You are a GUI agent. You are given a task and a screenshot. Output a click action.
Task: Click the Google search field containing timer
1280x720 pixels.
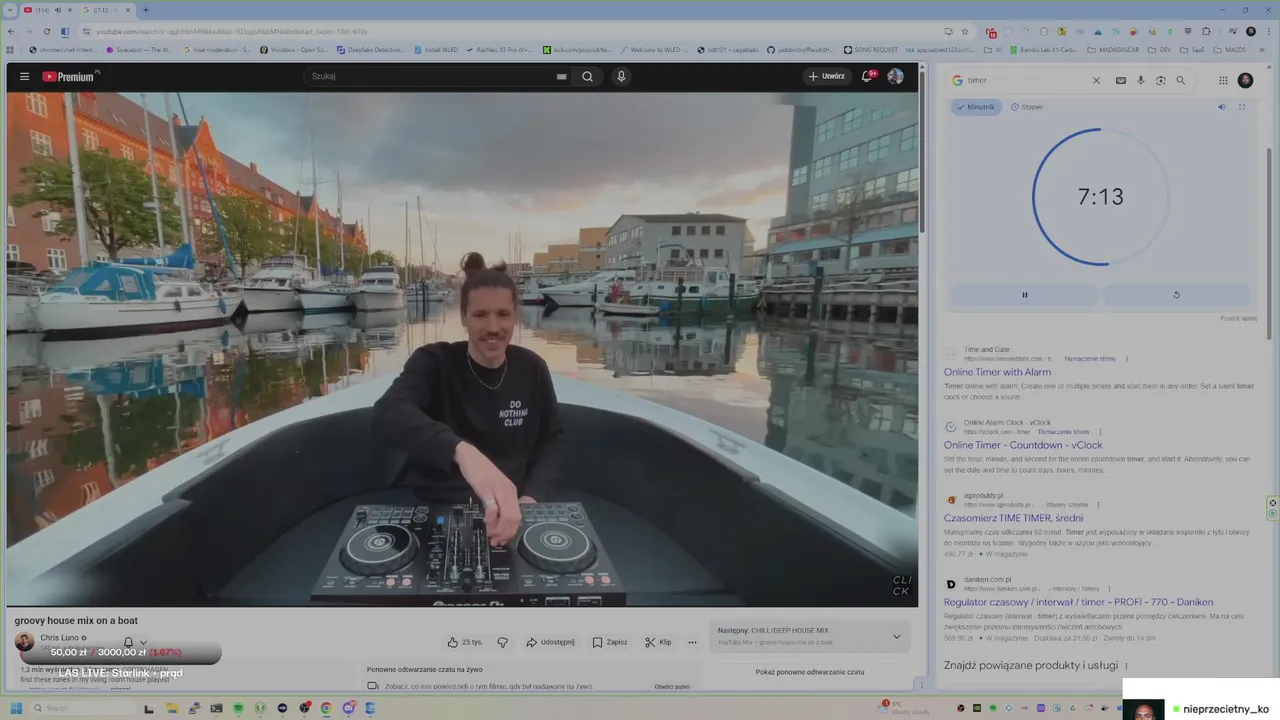coord(1027,80)
